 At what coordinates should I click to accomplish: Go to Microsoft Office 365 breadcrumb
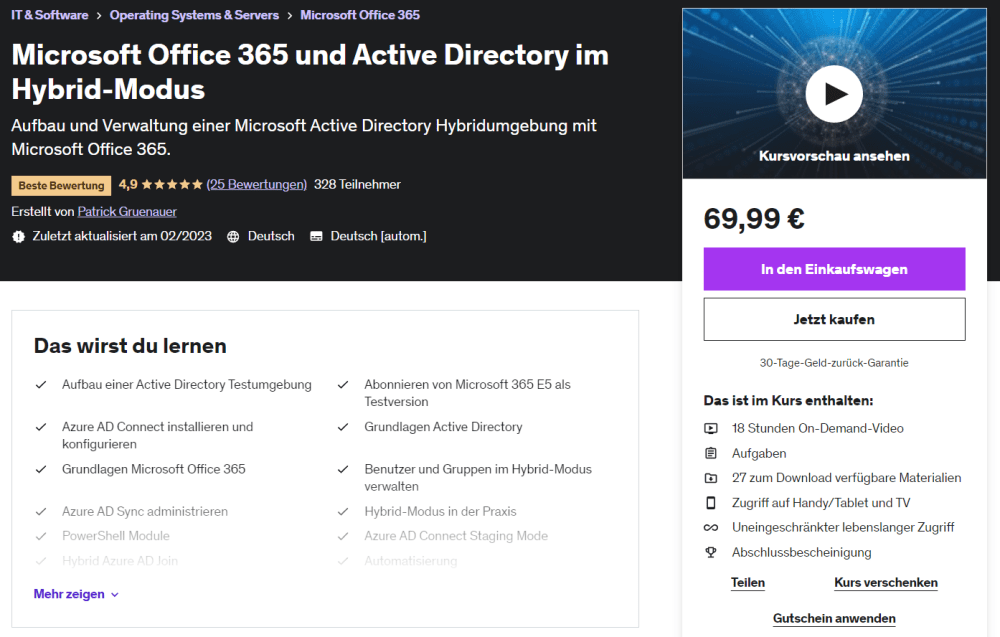360,15
